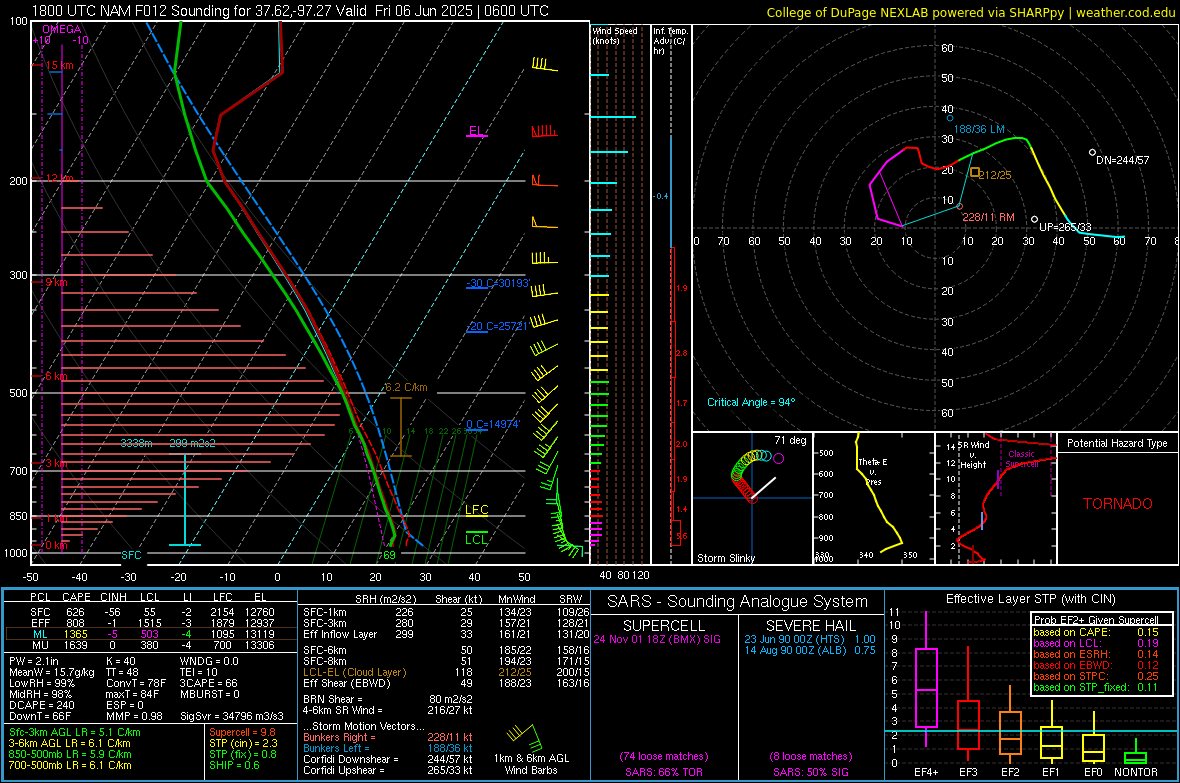Click the 'Effective Layer STP (with CIN)' title
Image resolution: width=1180 pixels, height=783 pixels.
(1030, 599)
